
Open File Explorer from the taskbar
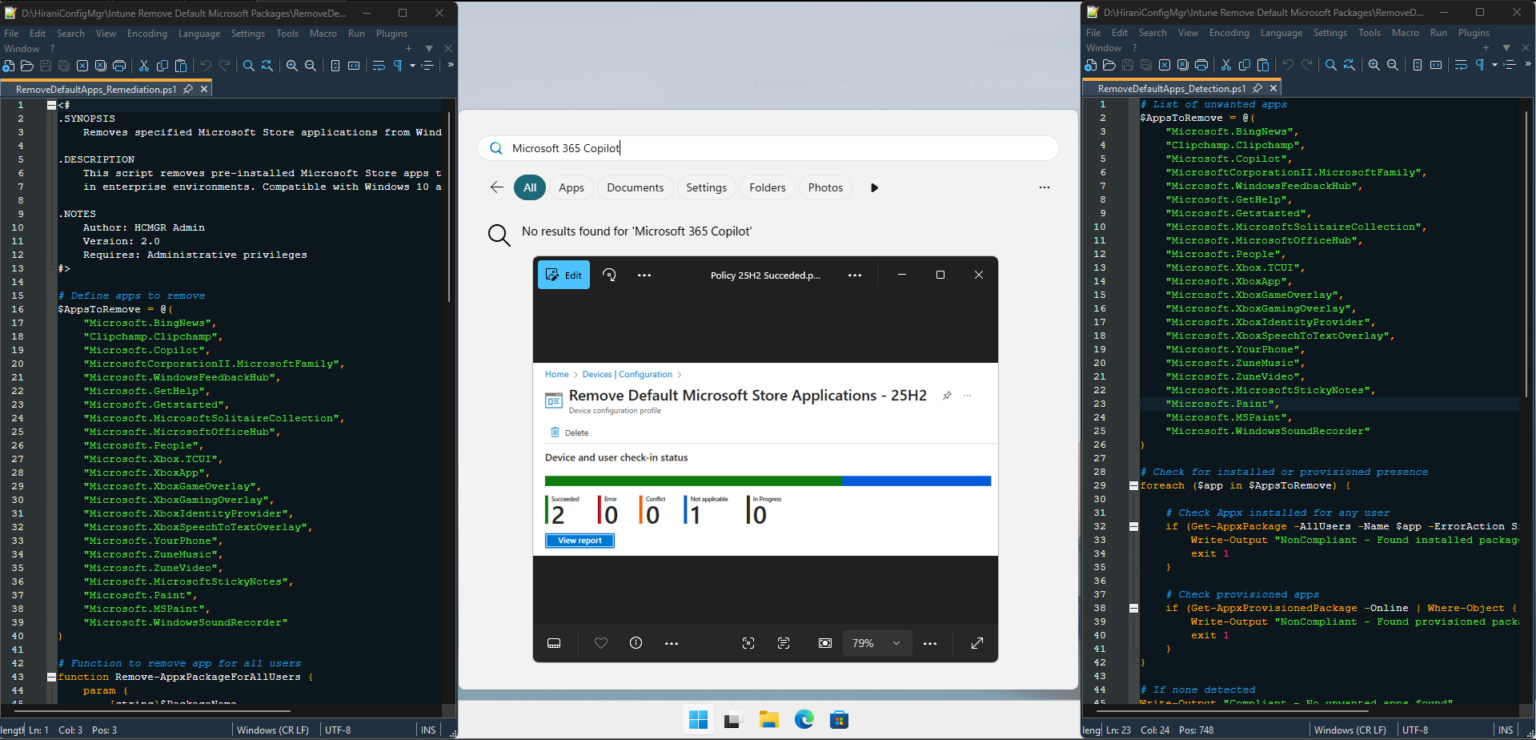click(x=768, y=719)
